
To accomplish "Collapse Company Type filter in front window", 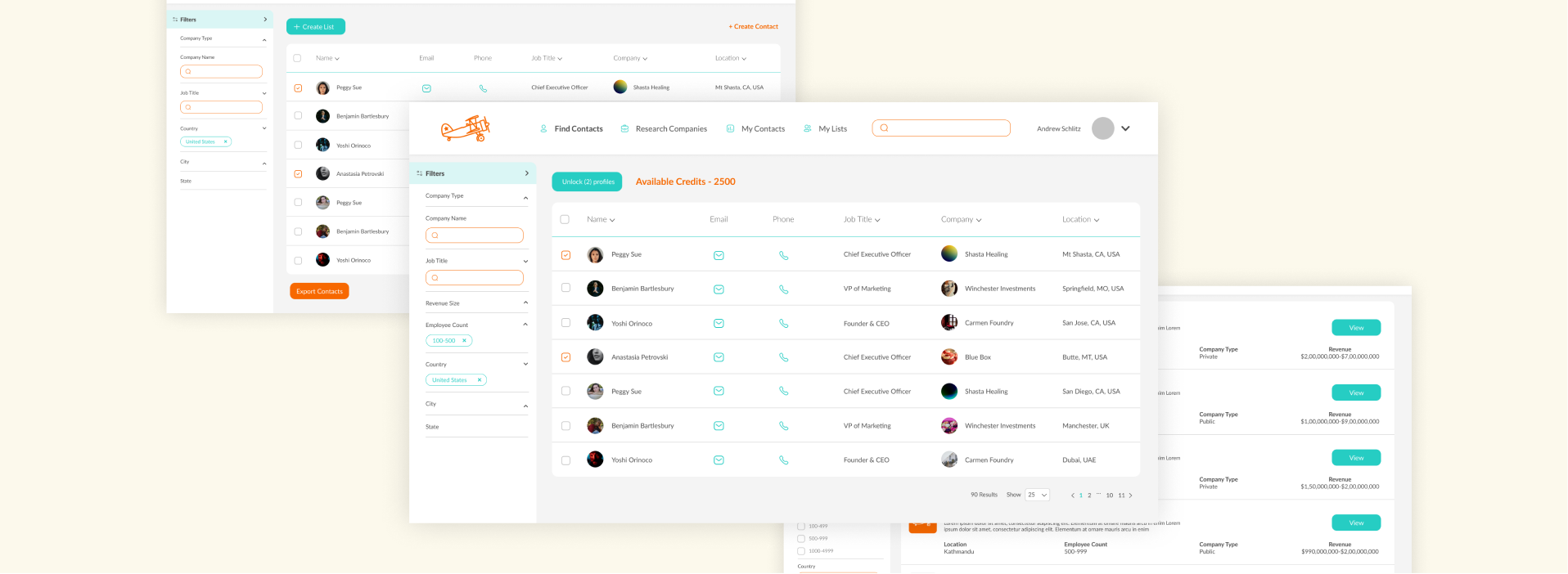I will 525,197.
